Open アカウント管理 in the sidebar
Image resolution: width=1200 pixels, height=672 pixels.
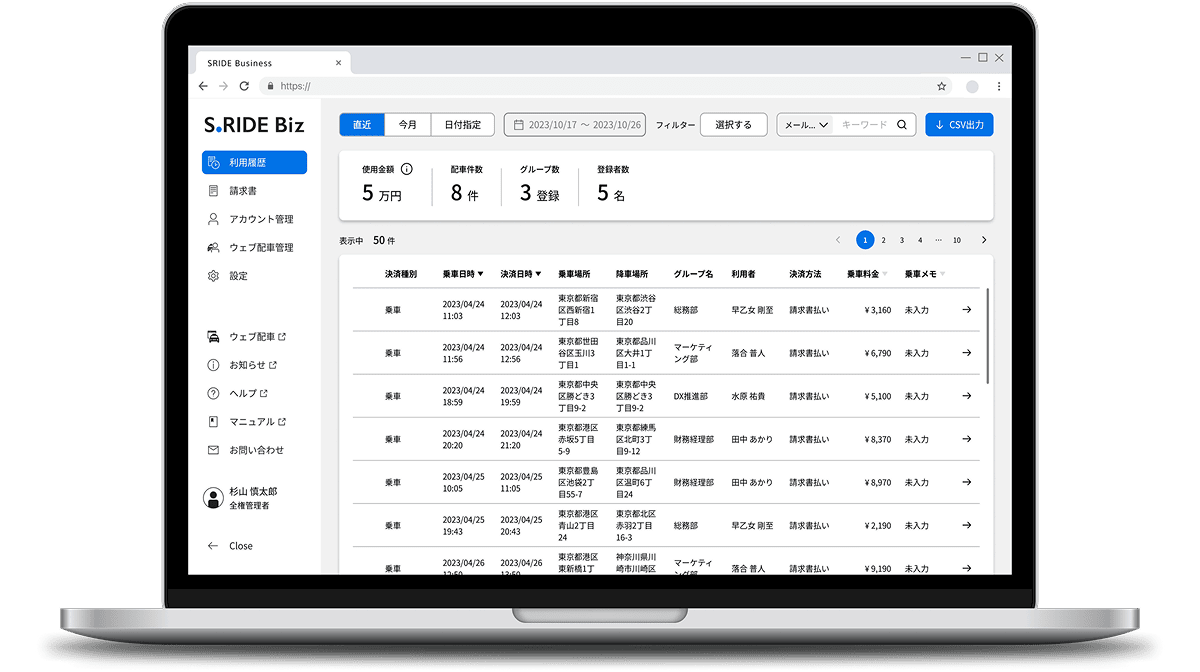[x=260, y=219]
